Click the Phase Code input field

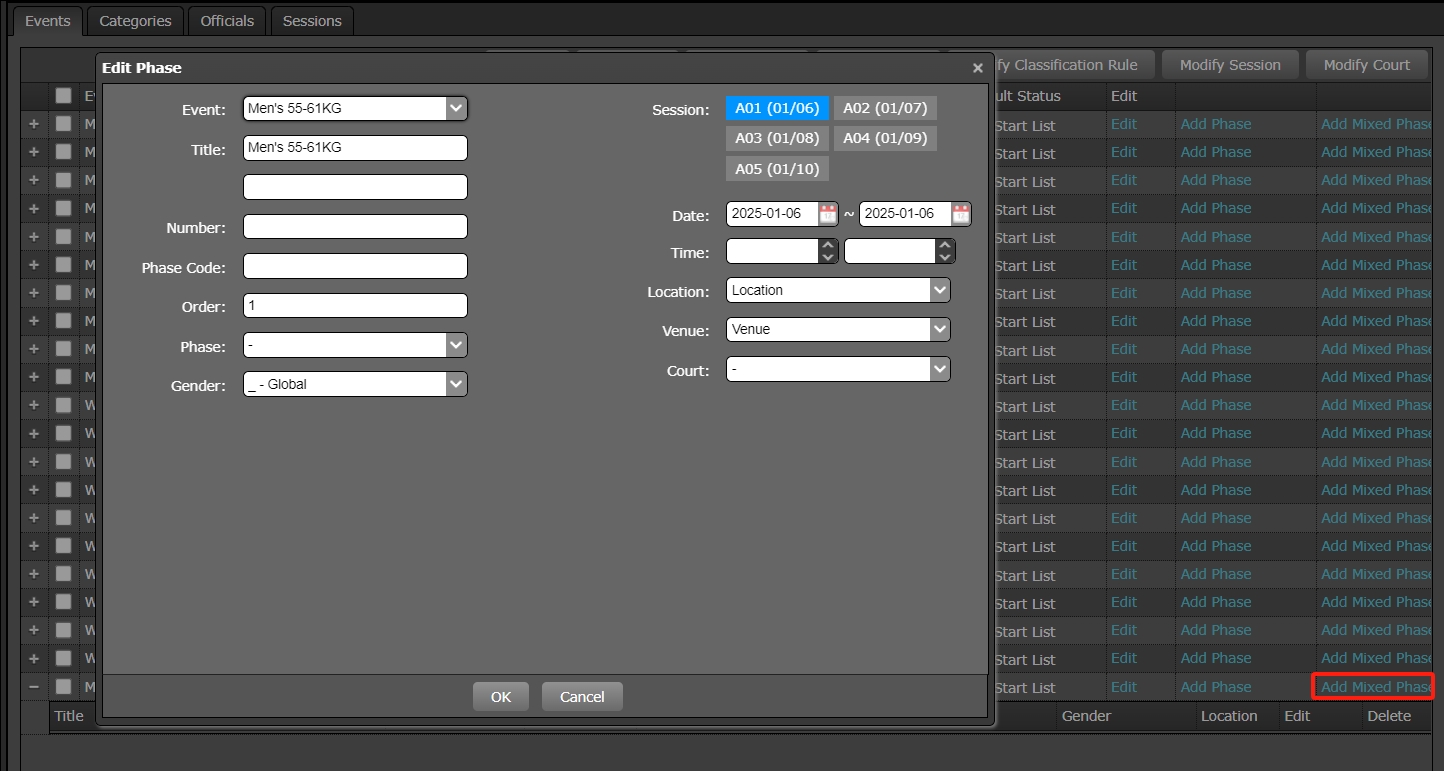click(355, 266)
